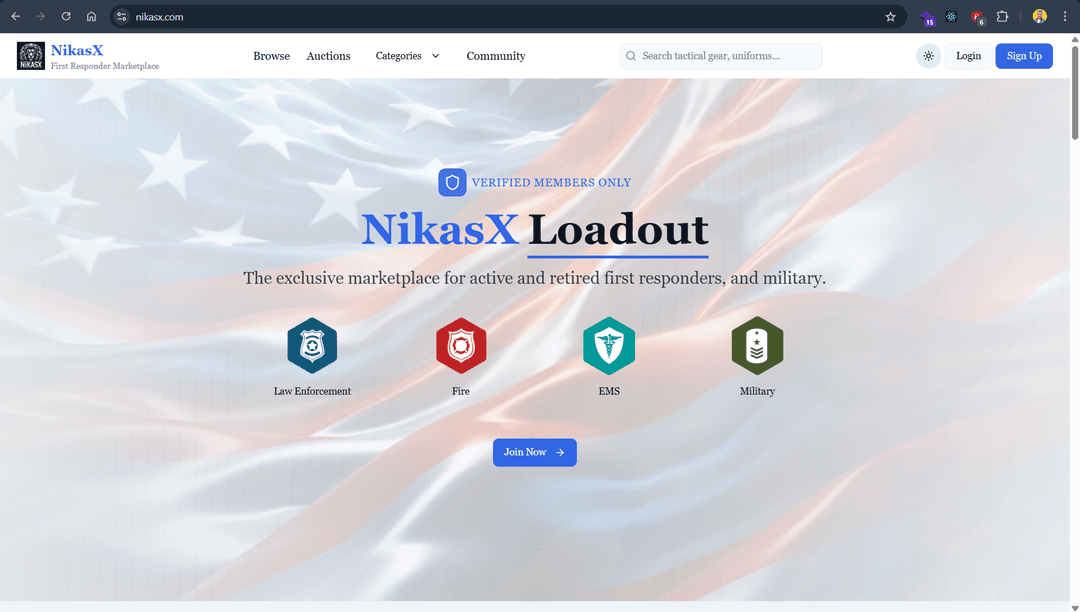
Task: Open the Browse nav item
Action: coord(271,56)
